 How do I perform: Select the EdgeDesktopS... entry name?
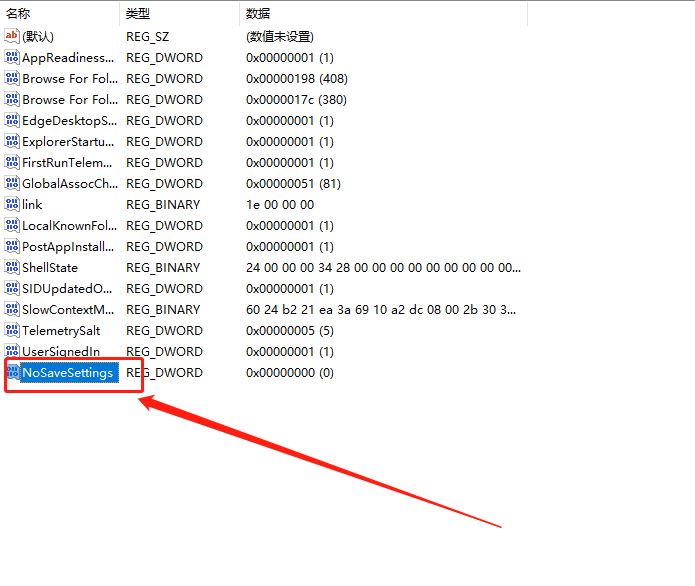tap(70, 121)
